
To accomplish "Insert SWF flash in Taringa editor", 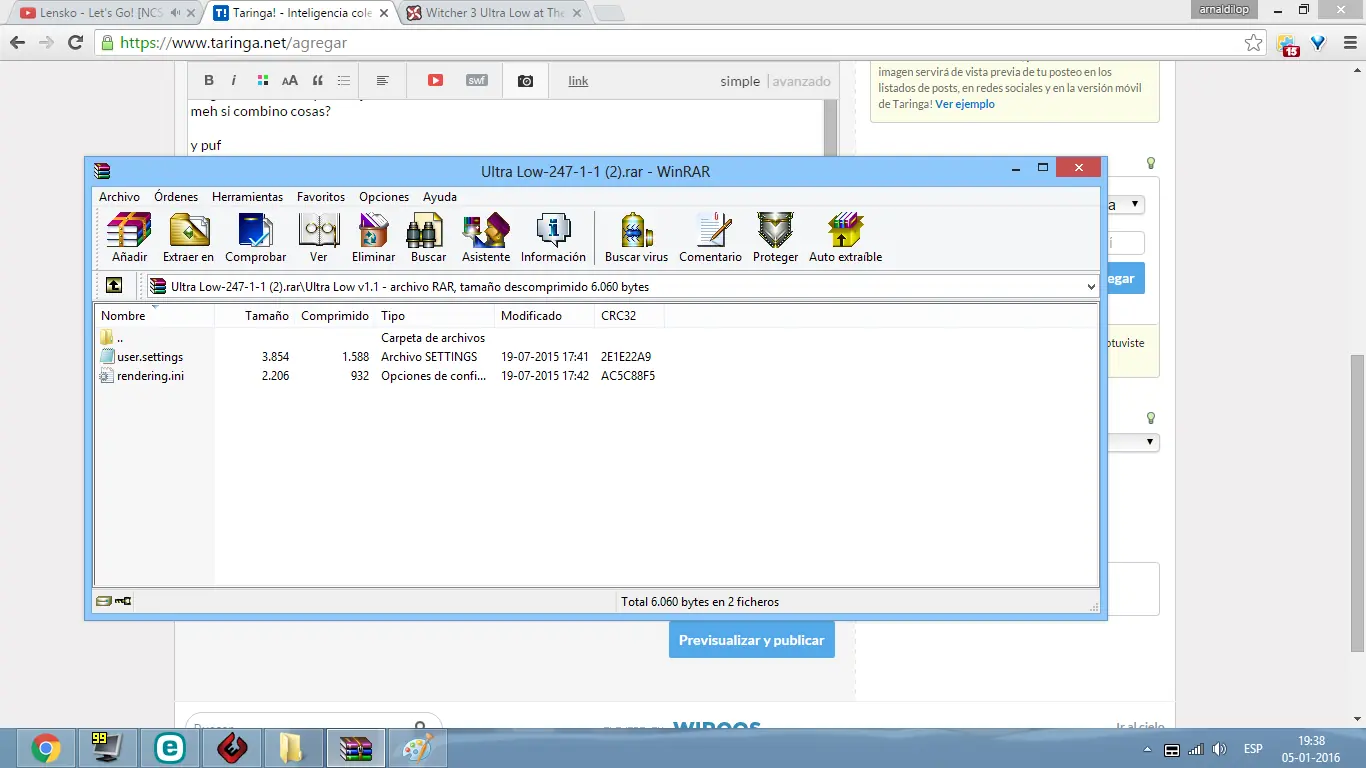I will tap(477, 80).
